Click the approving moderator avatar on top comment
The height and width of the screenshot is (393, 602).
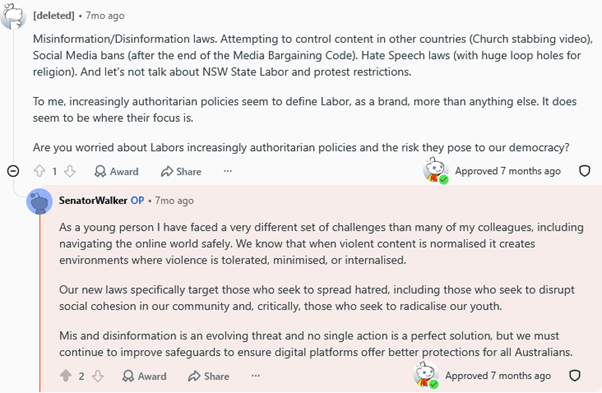(x=436, y=170)
